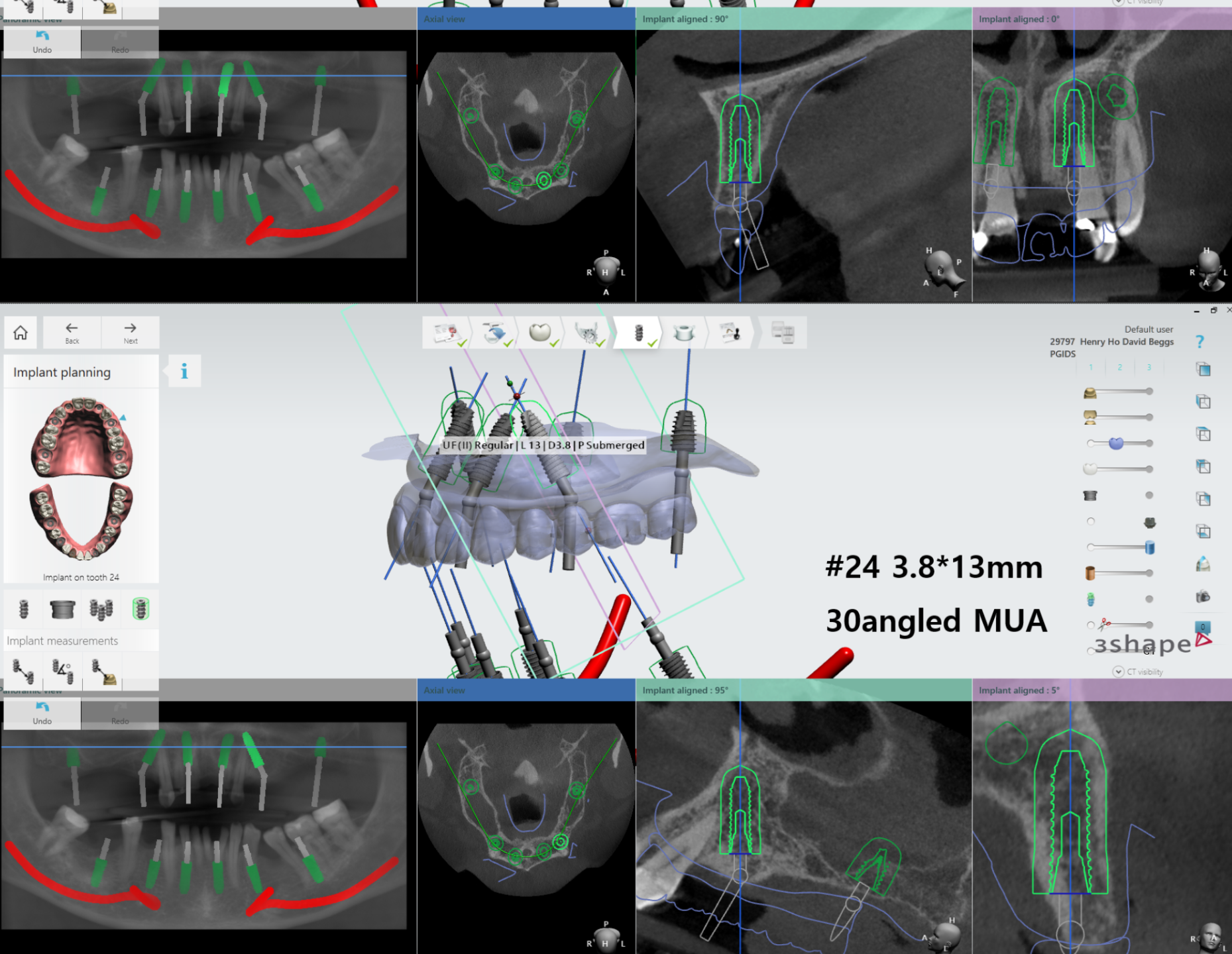Open the order form workflow step

[x=448, y=333]
